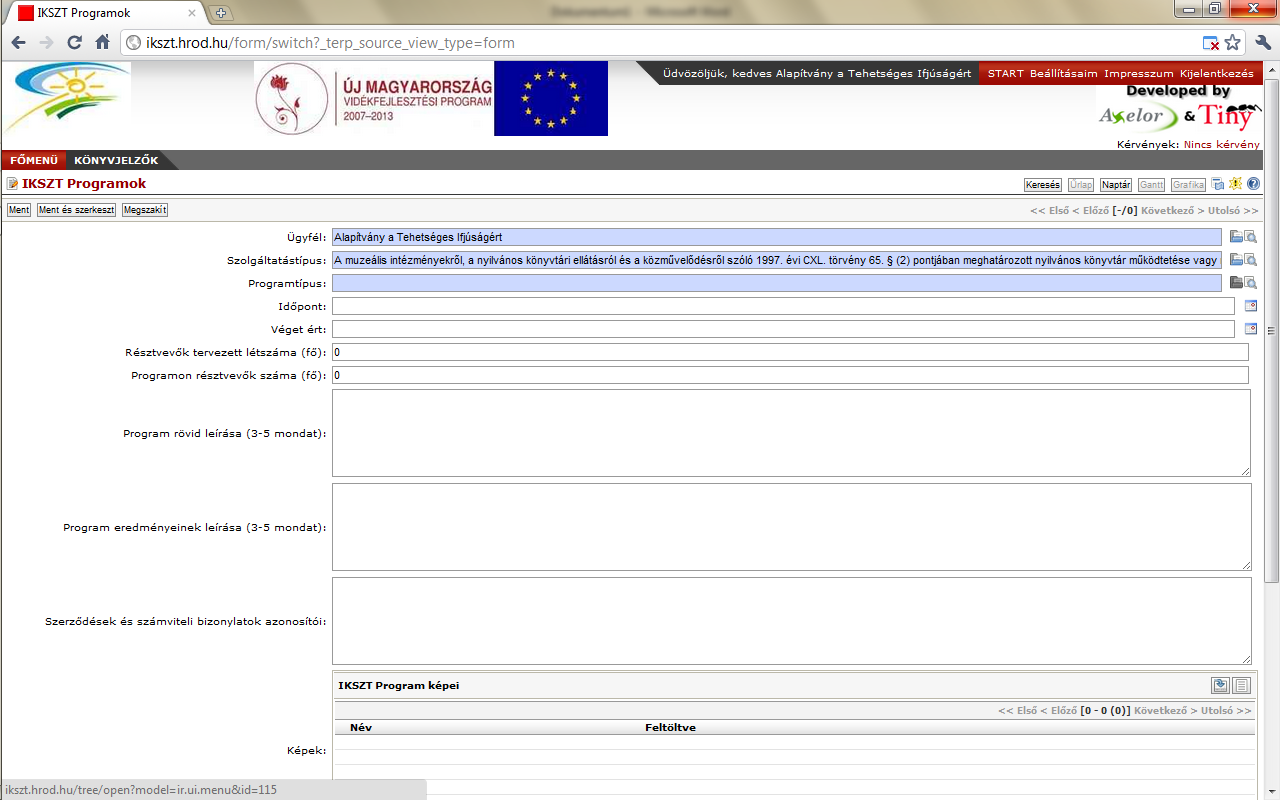This screenshot has height=800, width=1280.
Task: Open Beállításaim link
Action: click(1064, 74)
